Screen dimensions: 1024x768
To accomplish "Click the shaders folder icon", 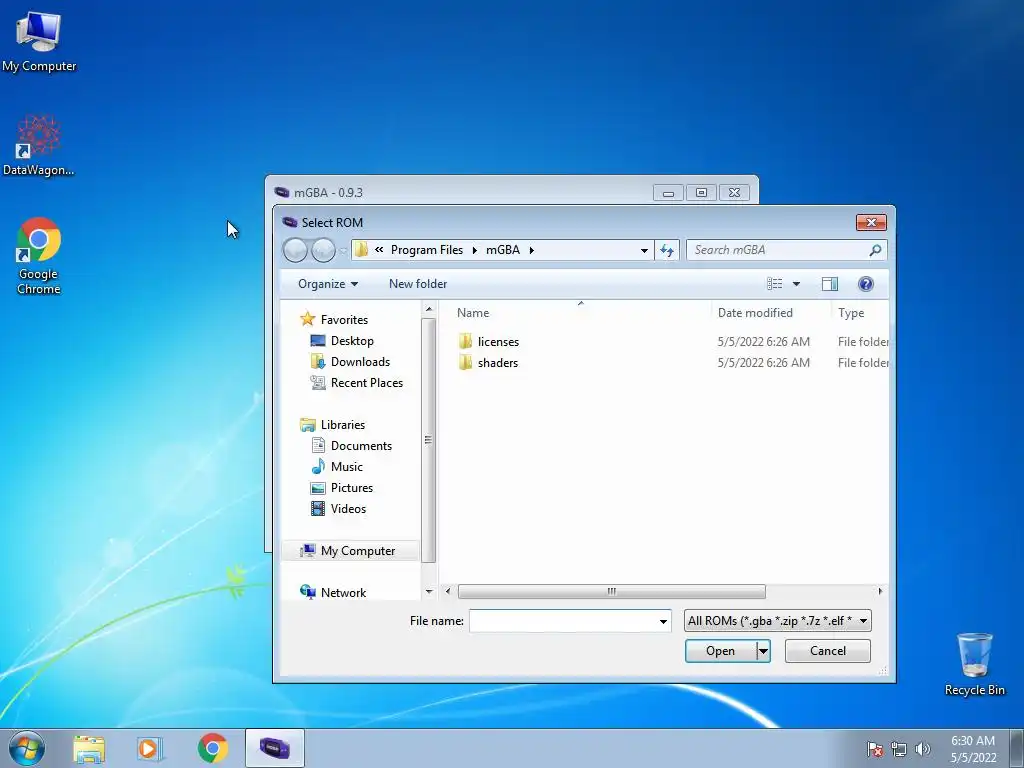I will (465, 362).
